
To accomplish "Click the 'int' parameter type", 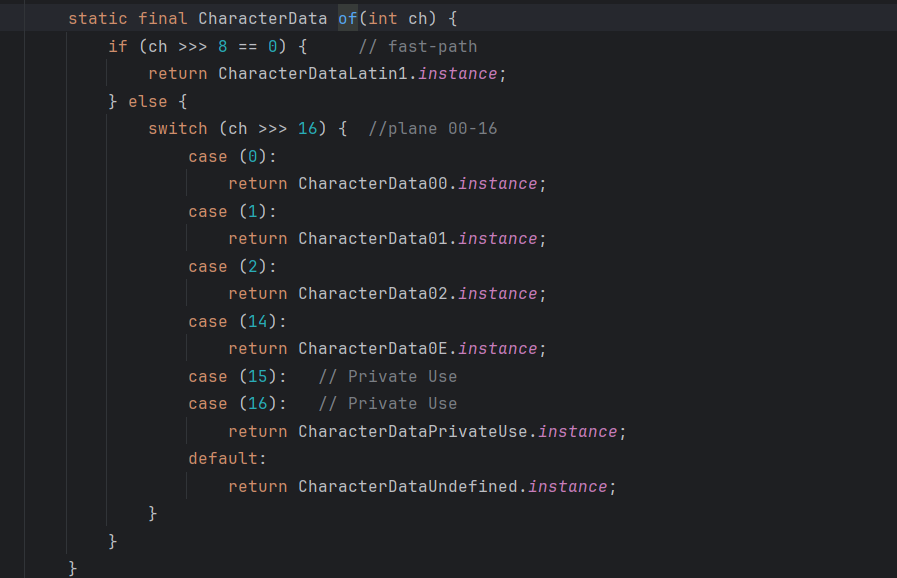I will (383, 18).
